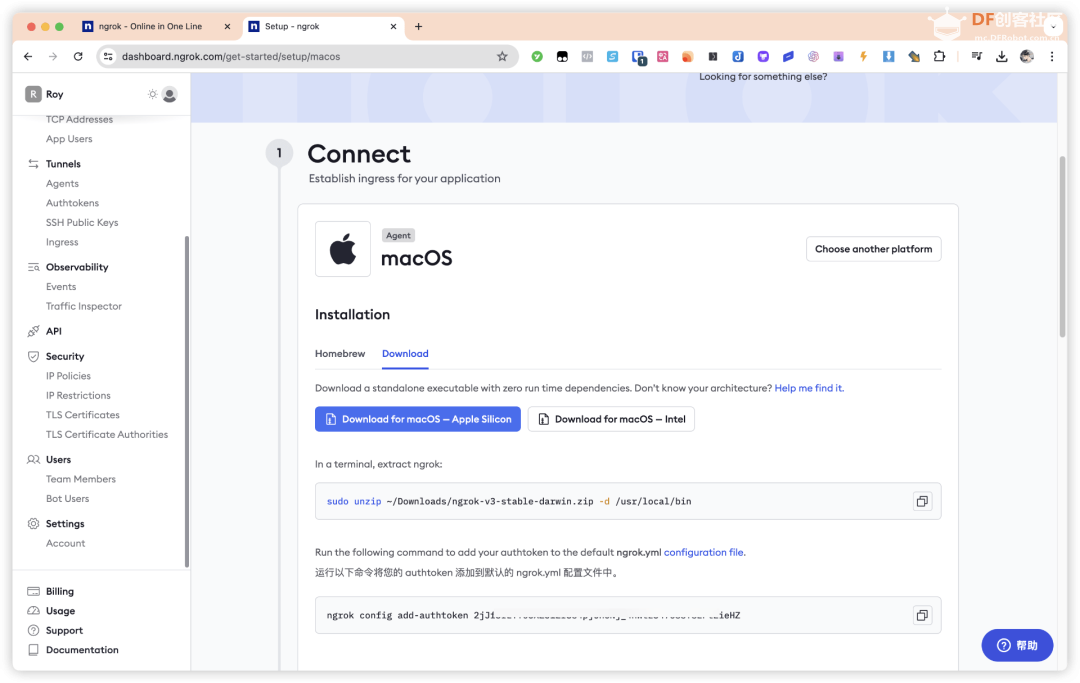Copy the add-authtoken command

(922, 615)
